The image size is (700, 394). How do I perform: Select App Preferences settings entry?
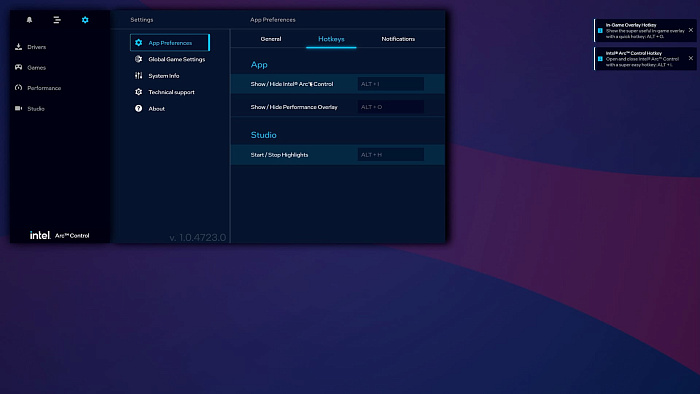[170, 43]
